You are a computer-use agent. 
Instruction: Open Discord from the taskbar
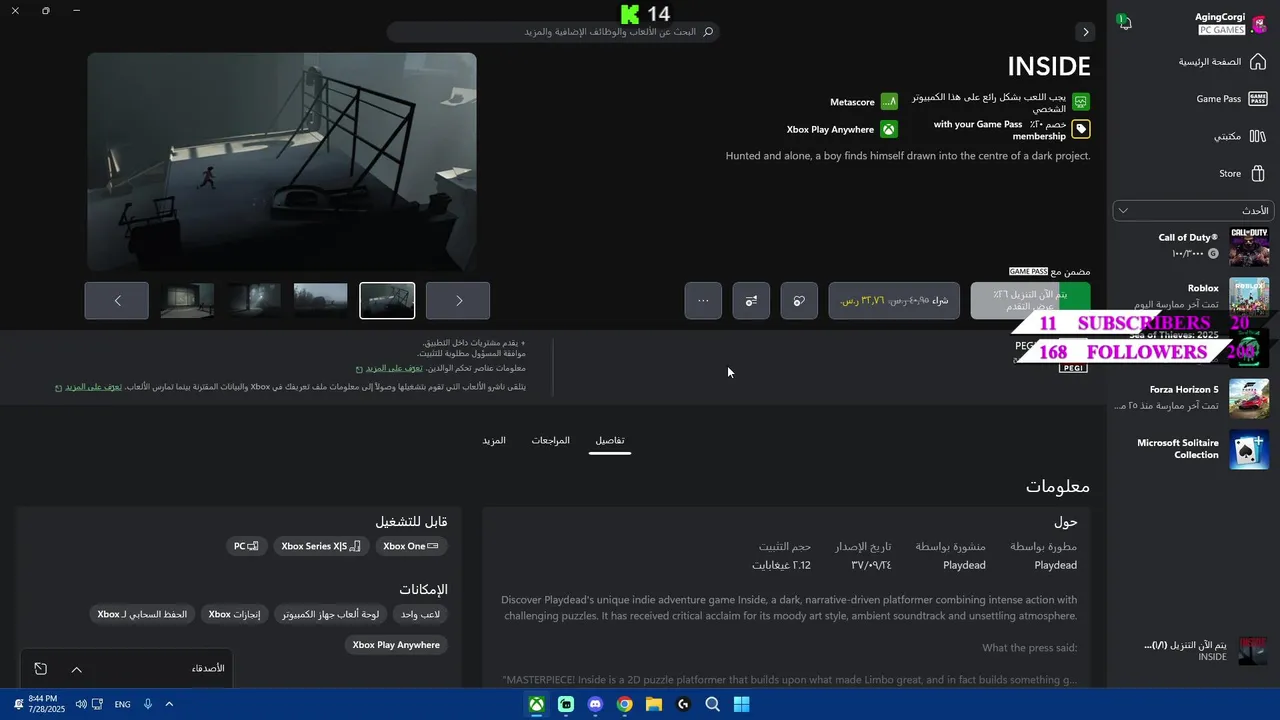595,704
